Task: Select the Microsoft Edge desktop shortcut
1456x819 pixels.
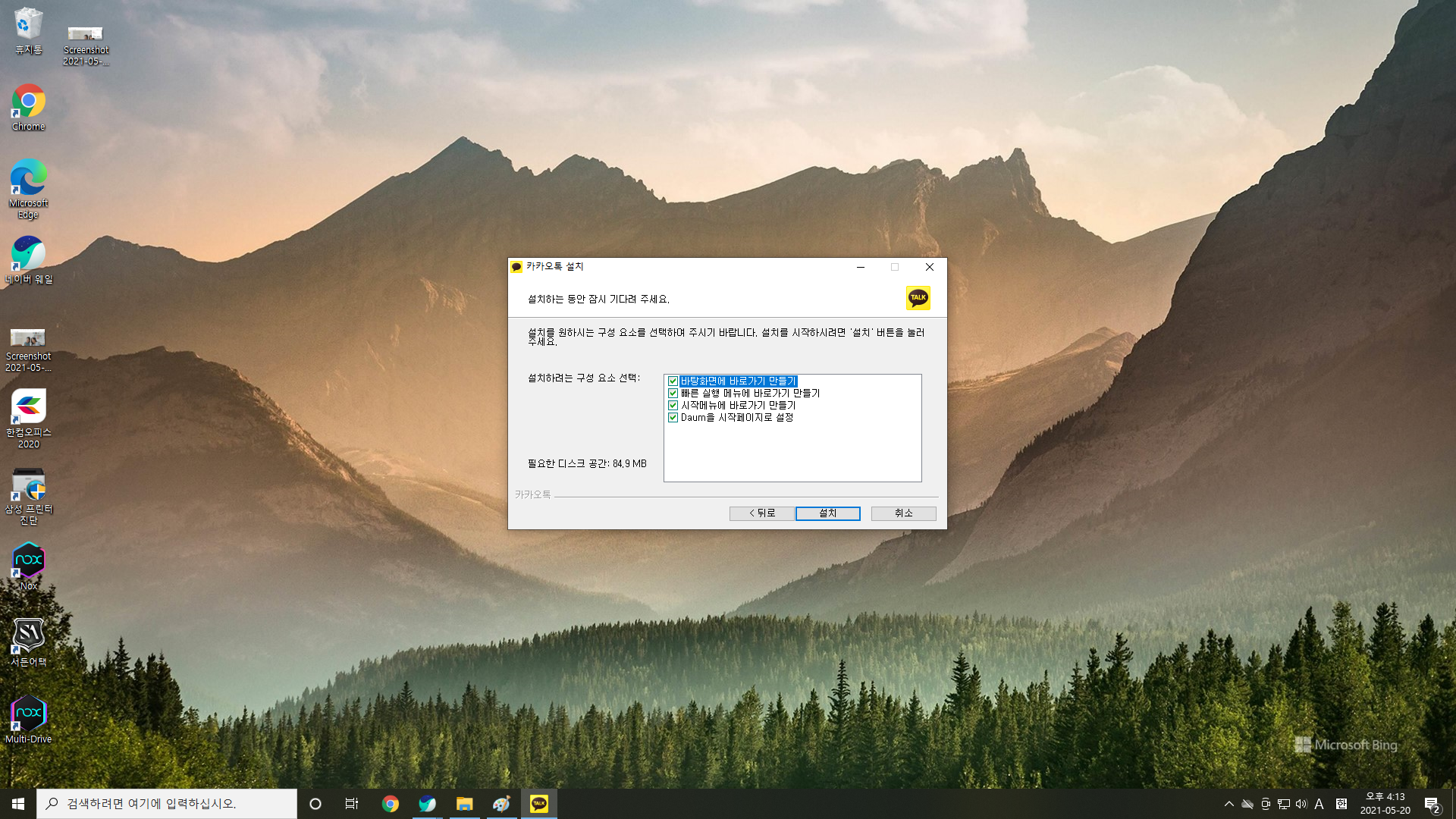Action: 29,190
